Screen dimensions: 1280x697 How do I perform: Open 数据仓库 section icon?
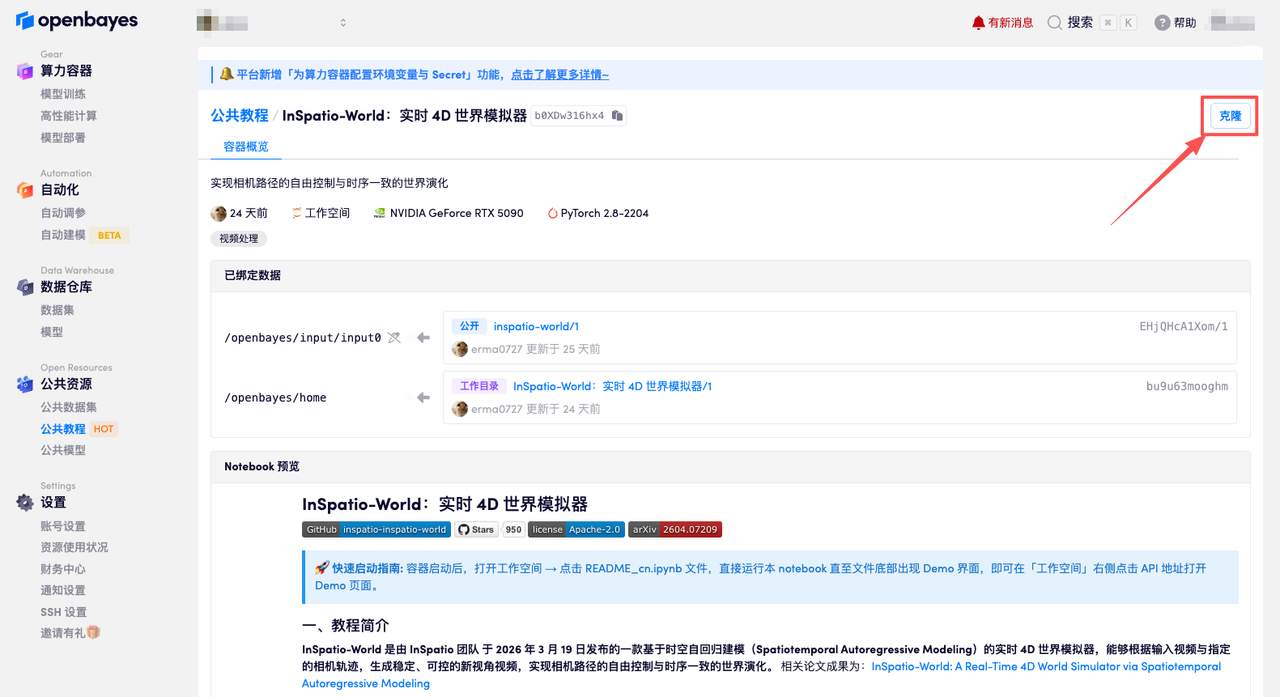[25, 287]
